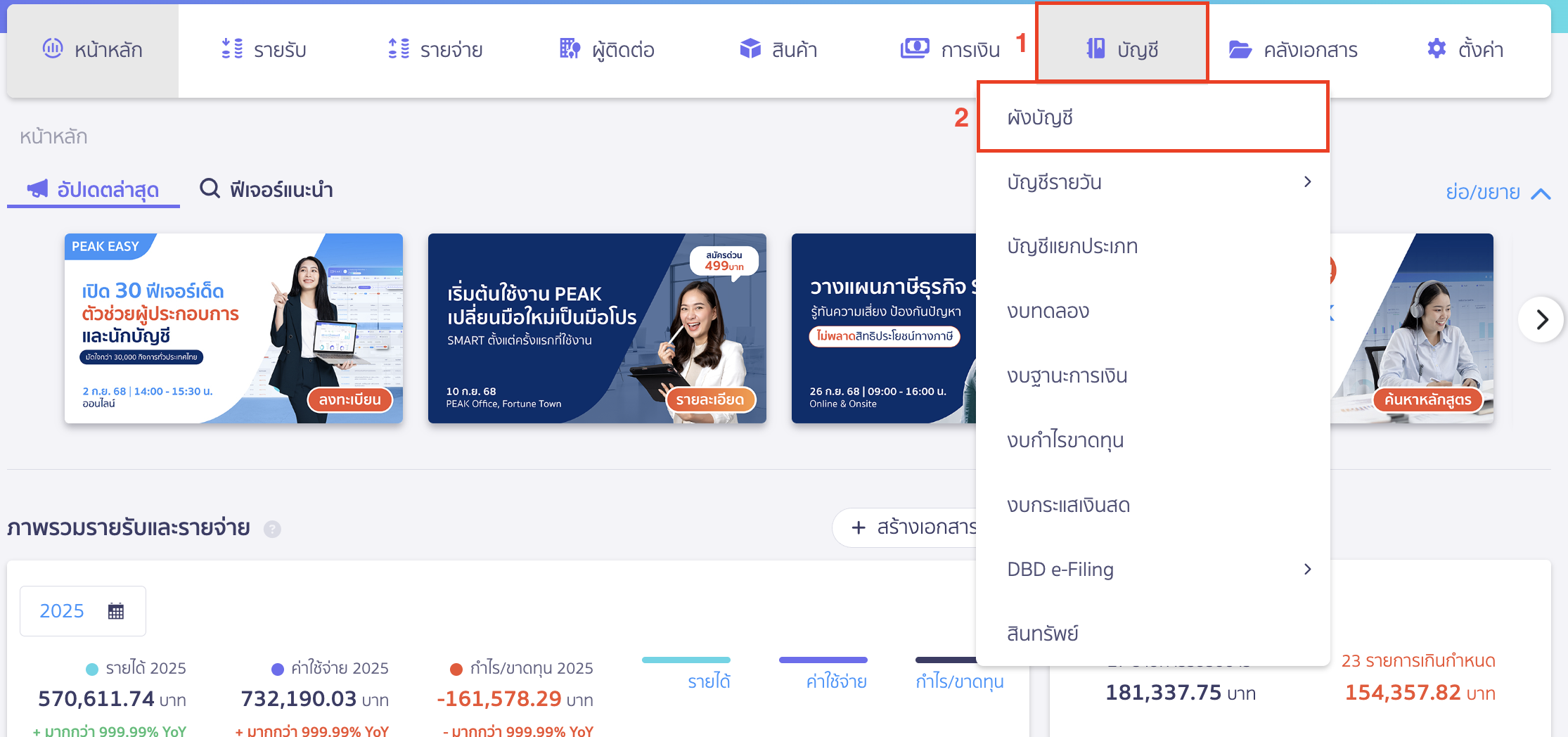Click the ผู้ติดต่อ contacts building icon
This screenshot has width=1568, height=737.
(x=570, y=49)
